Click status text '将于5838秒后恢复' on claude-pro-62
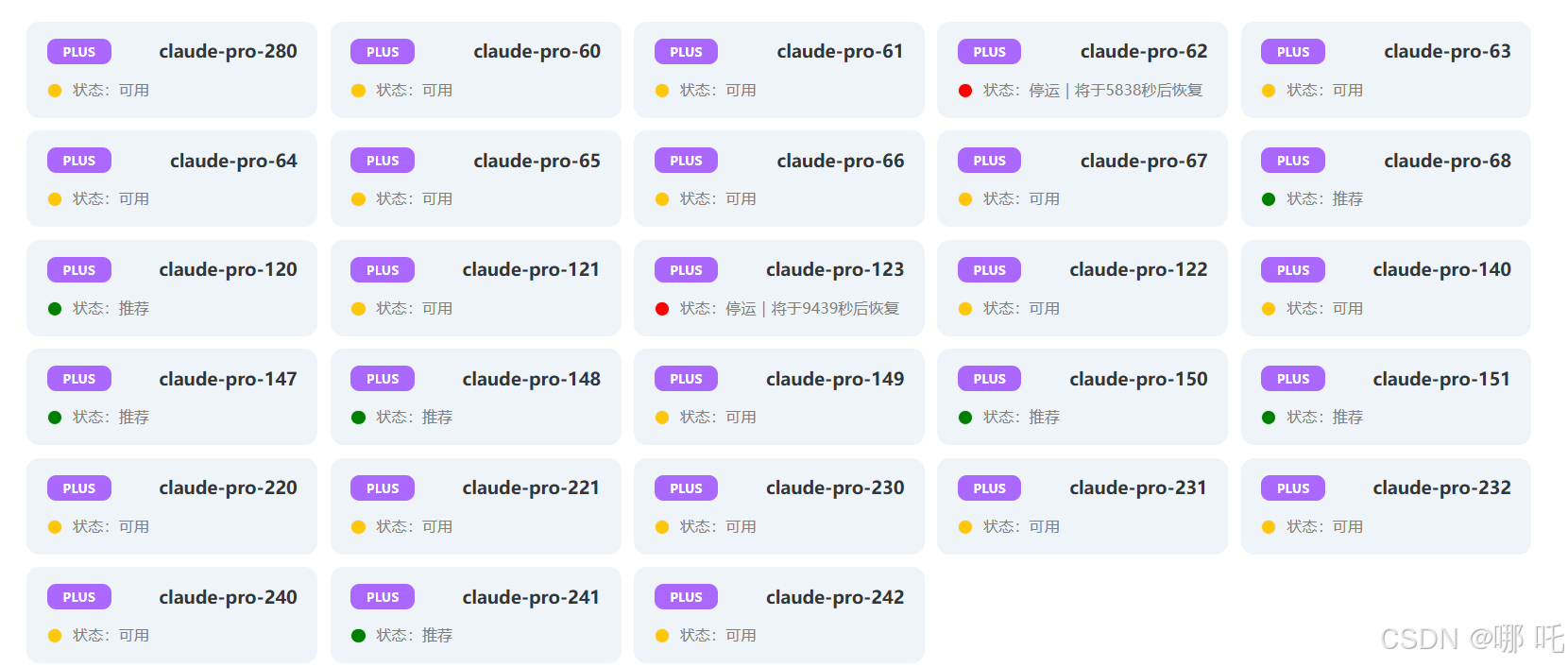This screenshot has height=667, width=1568. point(1138,91)
